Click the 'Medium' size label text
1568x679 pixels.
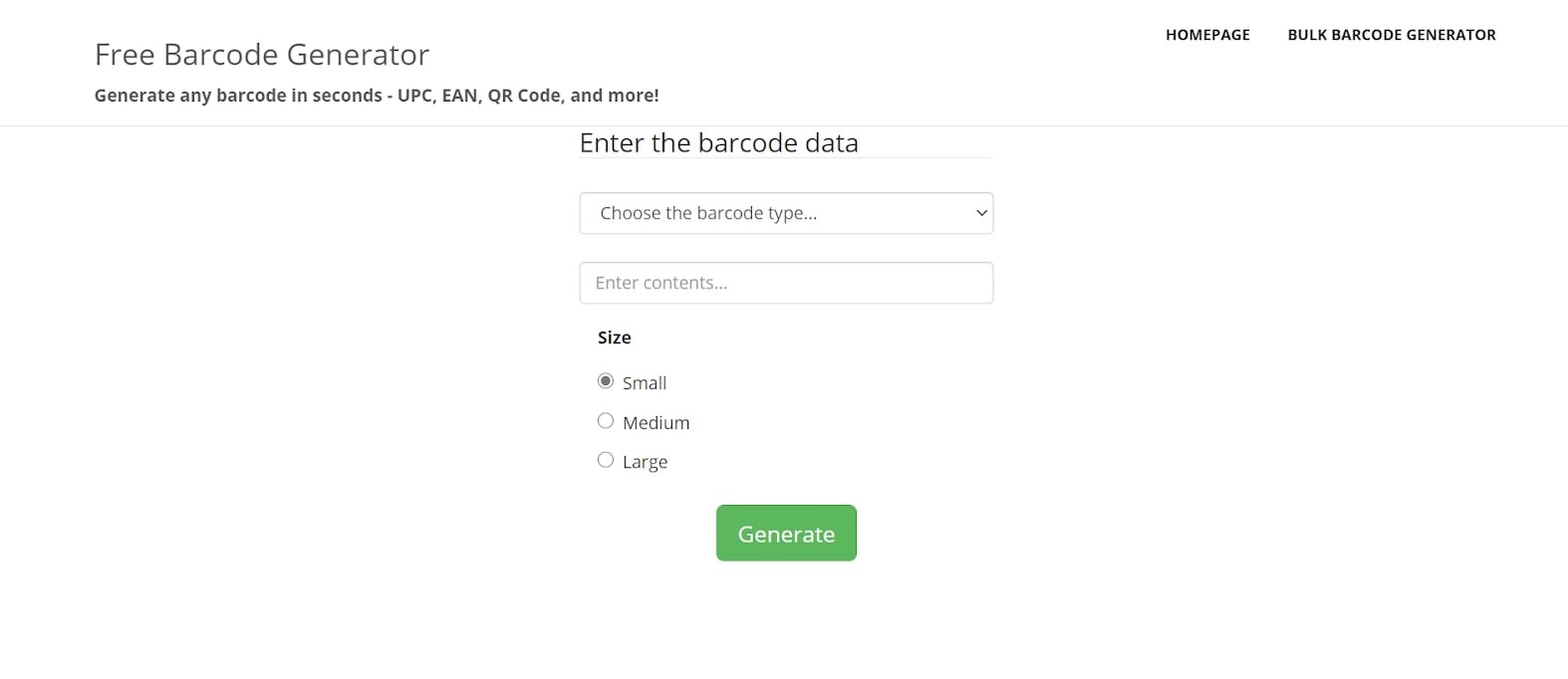click(x=655, y=423)
